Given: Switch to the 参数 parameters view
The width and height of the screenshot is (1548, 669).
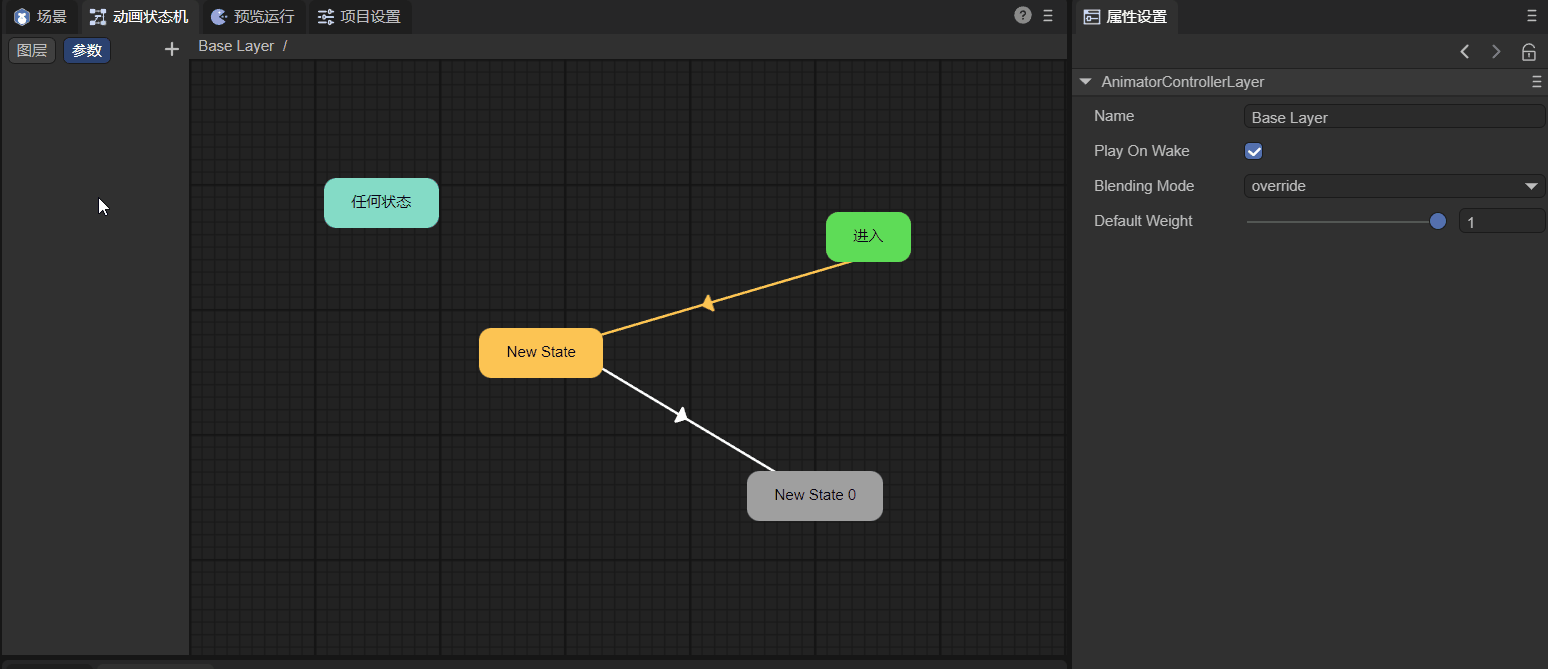Looking at the screenshot, I should pos(87,51).
